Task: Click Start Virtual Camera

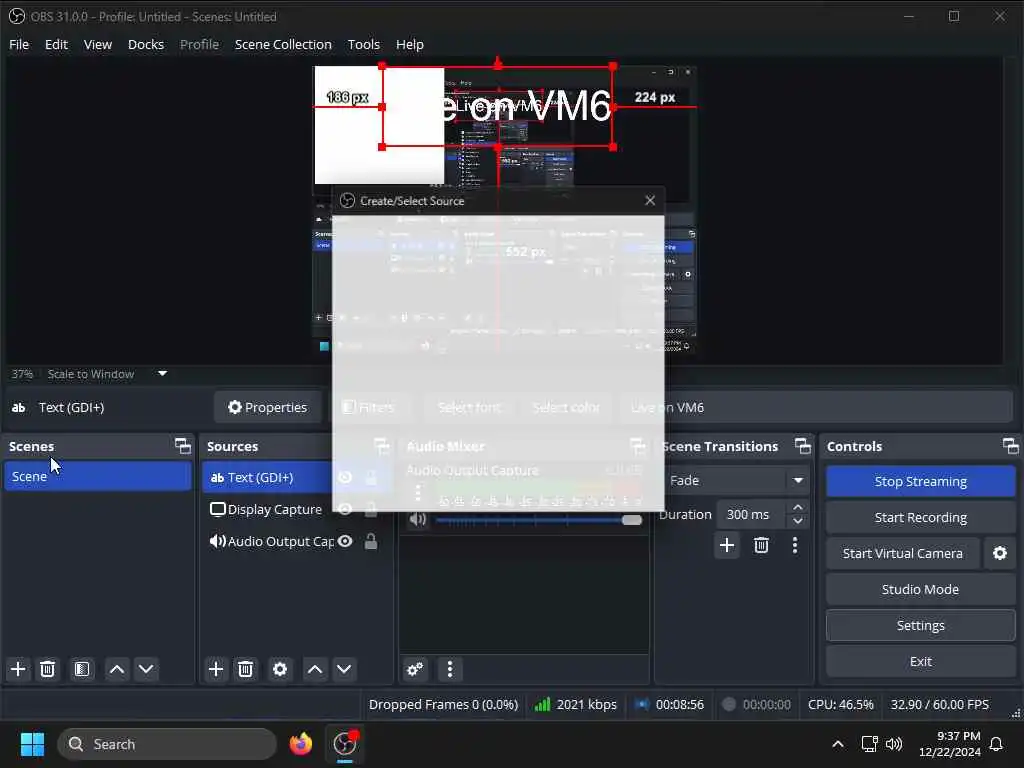Action: click(903, 553)
